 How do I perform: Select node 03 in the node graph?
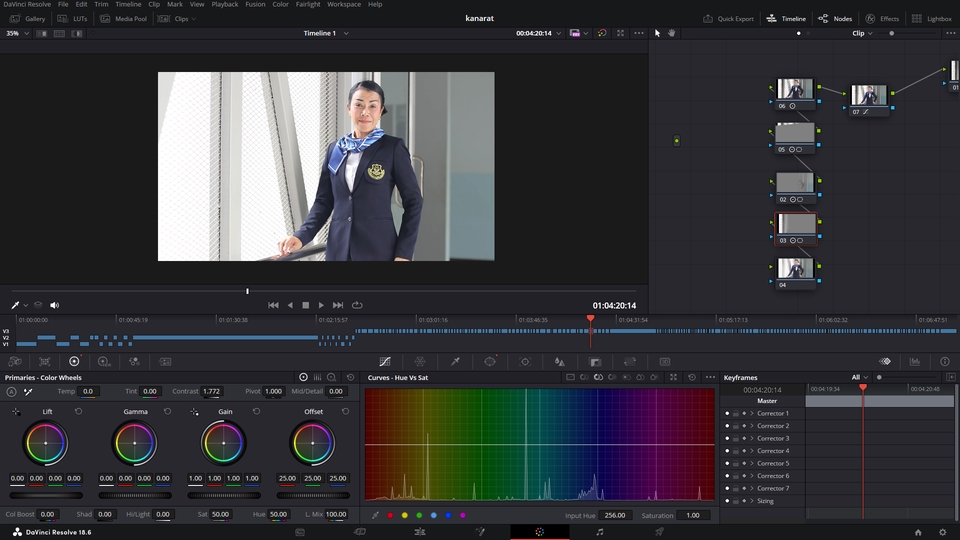pos(796,226)
